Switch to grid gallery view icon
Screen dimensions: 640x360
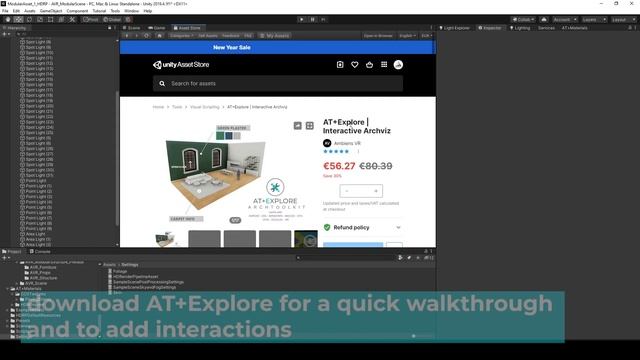pos(310,126)
